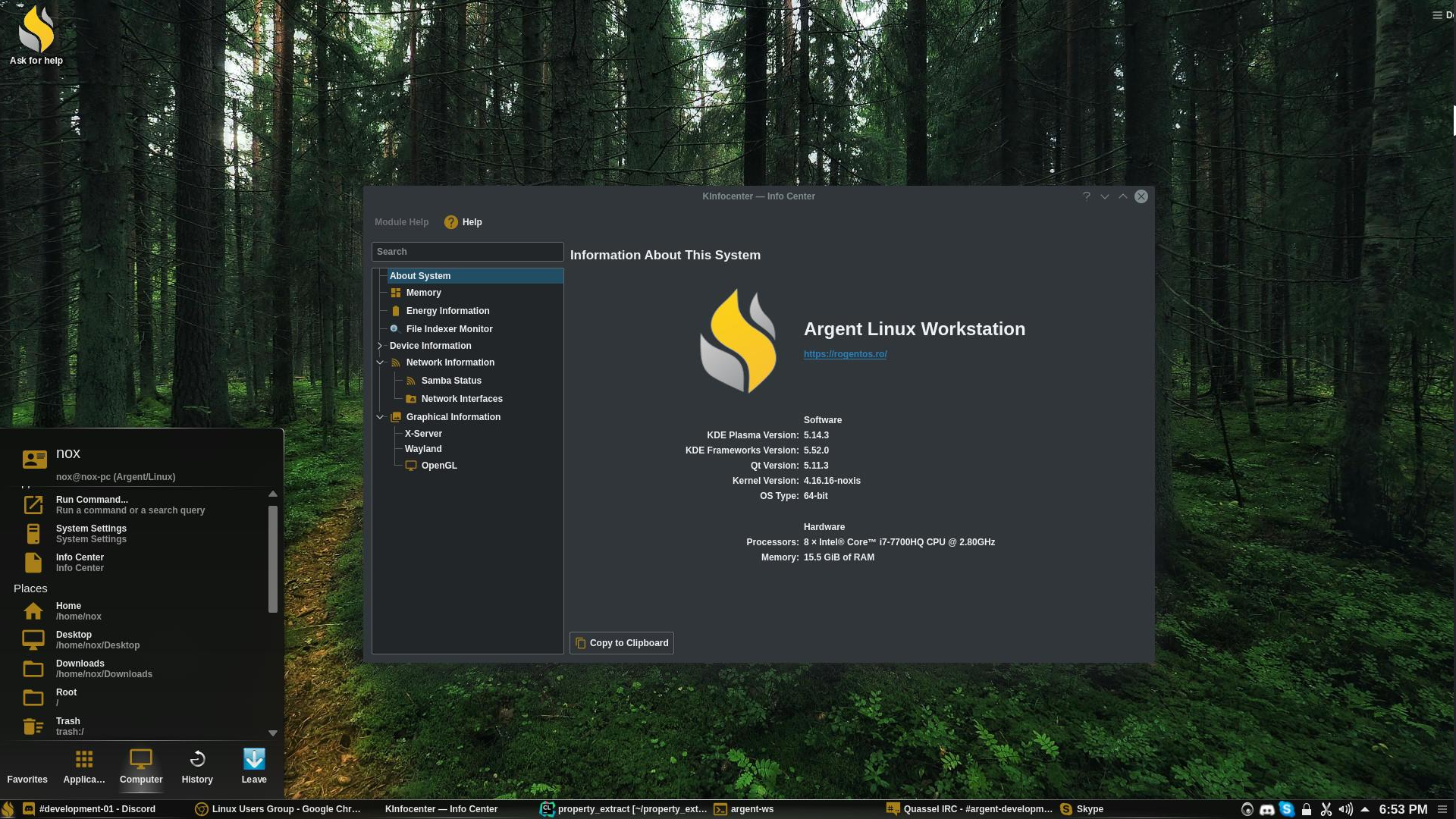Switch to Linux Users Group Chrome window
Viewport: 1456px width, 819px height.
(x=278, y=809)
